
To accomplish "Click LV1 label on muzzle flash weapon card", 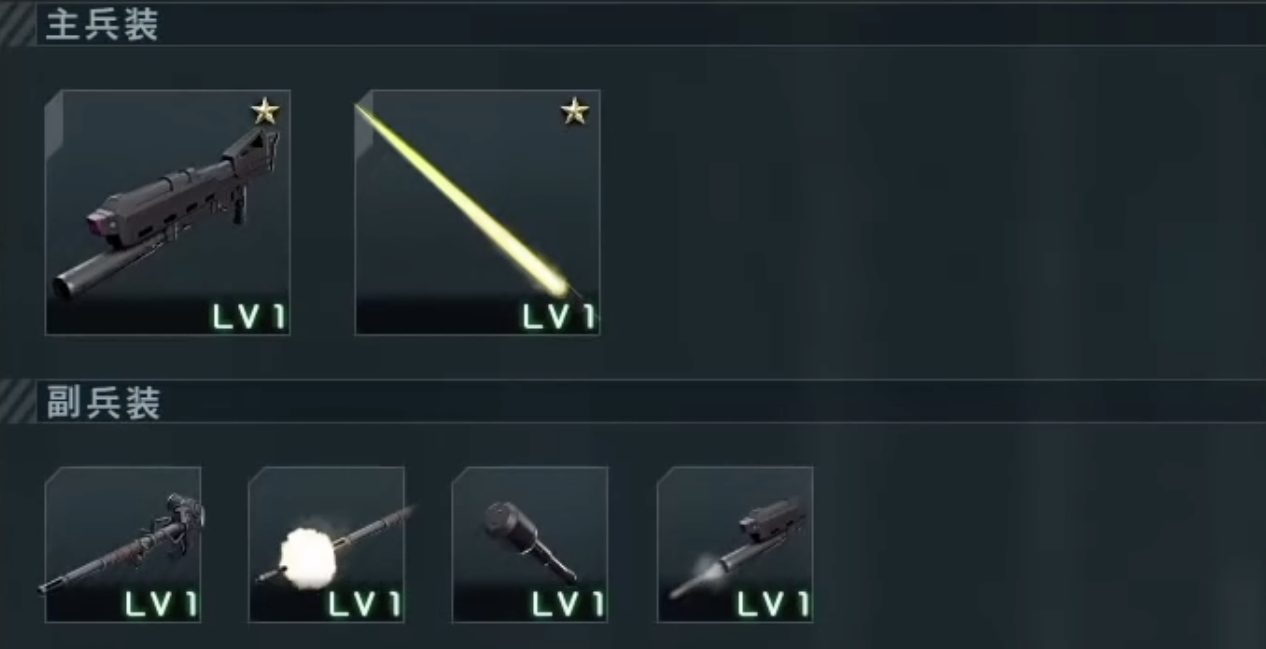I will (365, 604).
